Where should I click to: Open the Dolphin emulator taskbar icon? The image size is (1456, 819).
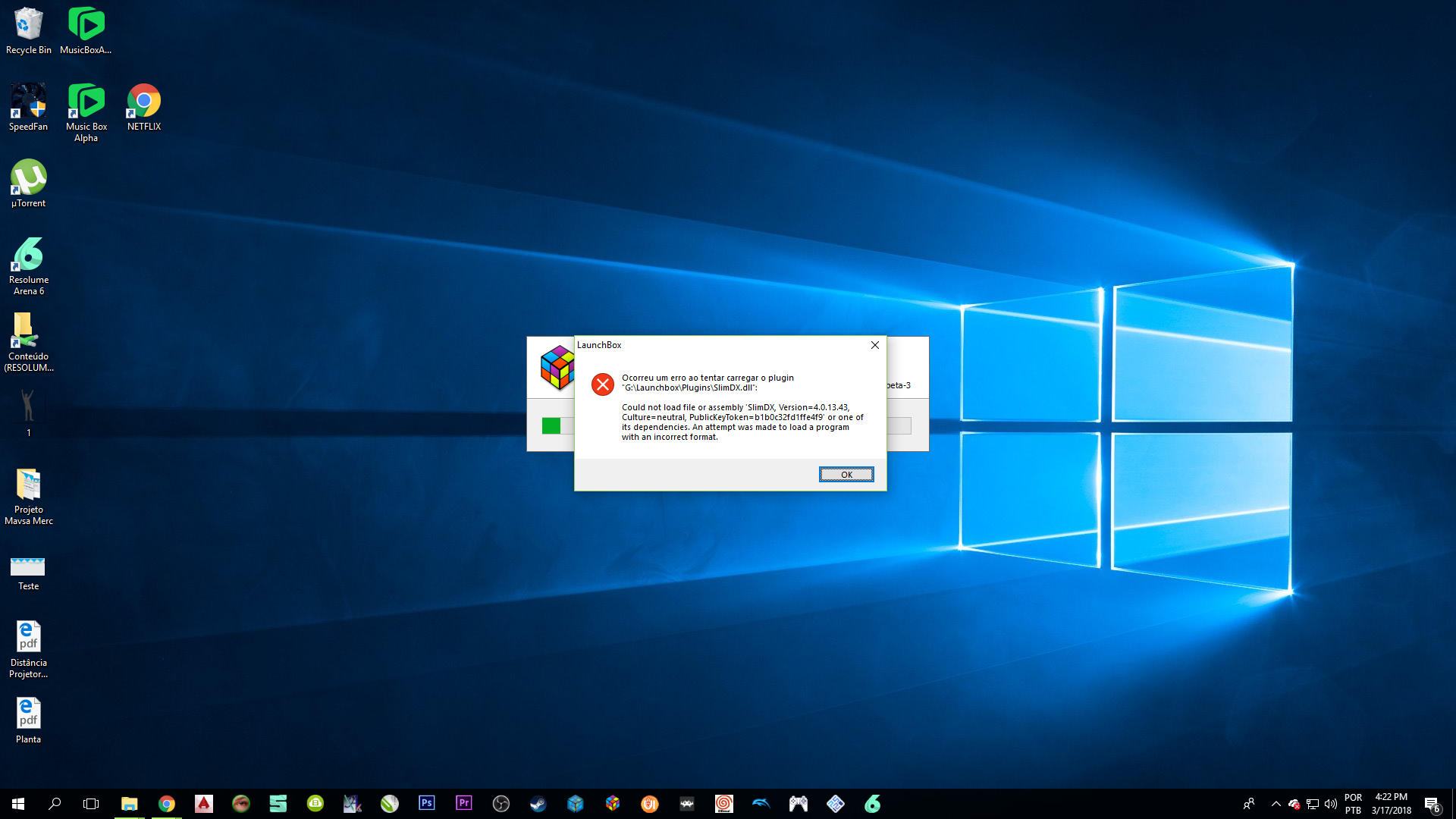761,803
